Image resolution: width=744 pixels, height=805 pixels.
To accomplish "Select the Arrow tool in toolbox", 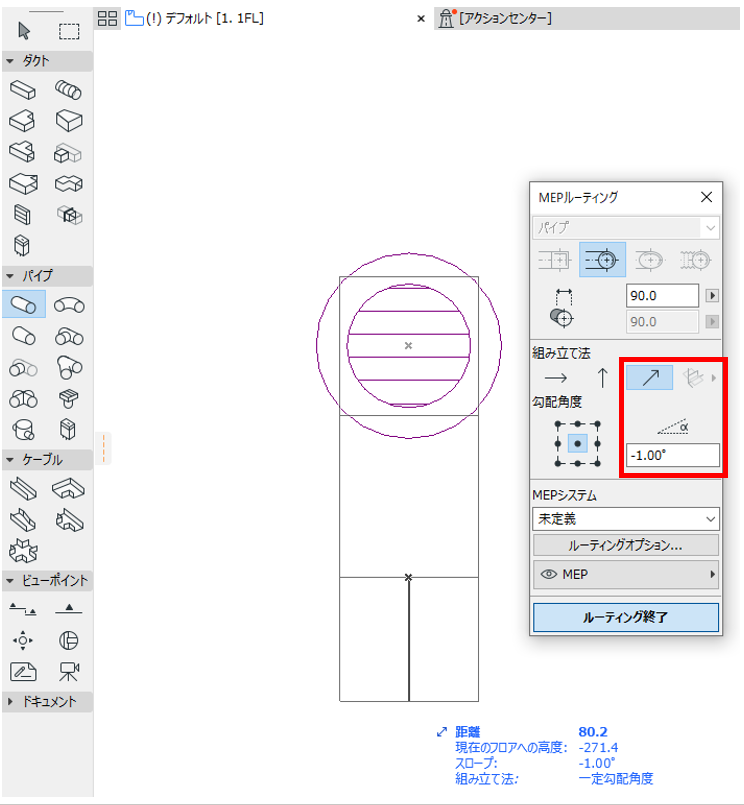I will tap(24, 31).
